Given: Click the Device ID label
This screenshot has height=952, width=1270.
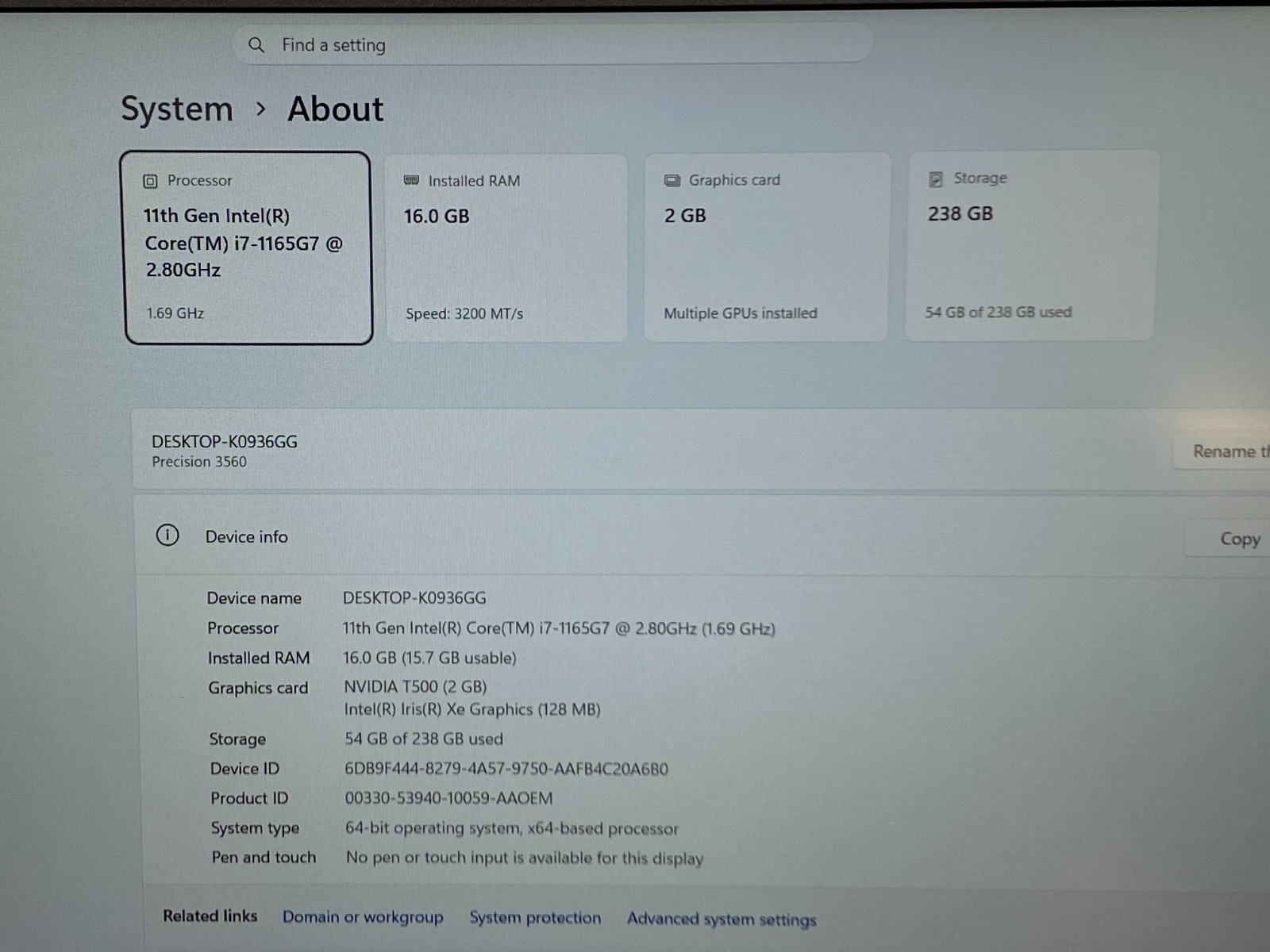Looking at the screenshot, I should click(244, 768).
